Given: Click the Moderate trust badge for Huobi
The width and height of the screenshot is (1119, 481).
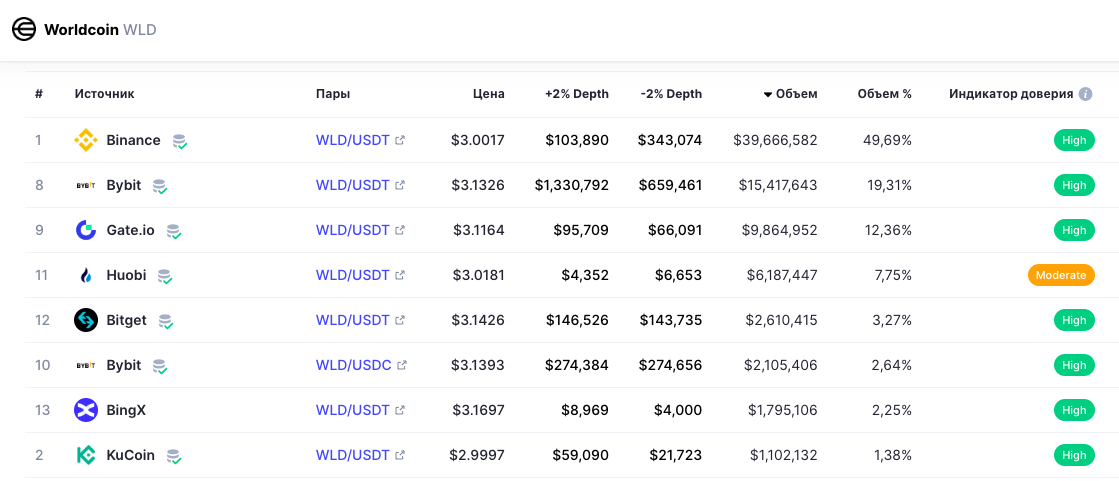Looking at the screenshot, I should click(1061, 276).
